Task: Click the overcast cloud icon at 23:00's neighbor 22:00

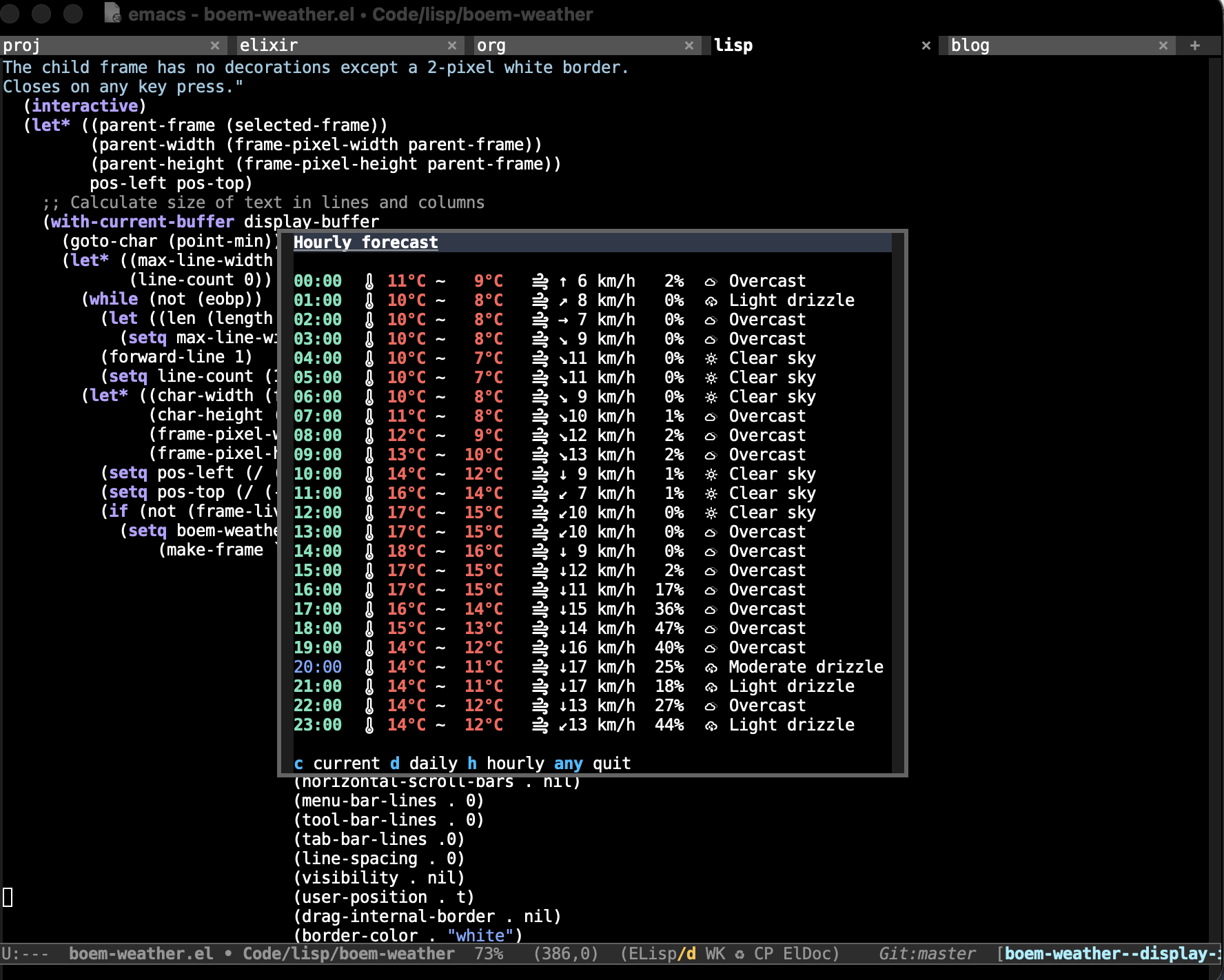Action: [711, 706]
